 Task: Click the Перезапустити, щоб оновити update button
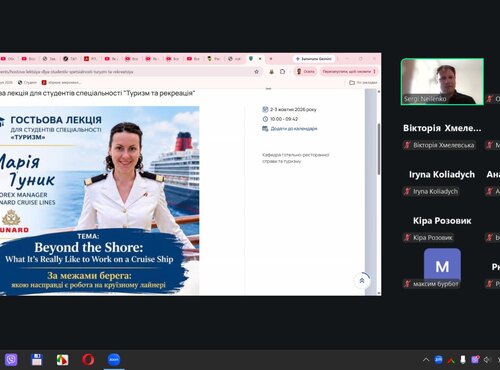point(346,72)
